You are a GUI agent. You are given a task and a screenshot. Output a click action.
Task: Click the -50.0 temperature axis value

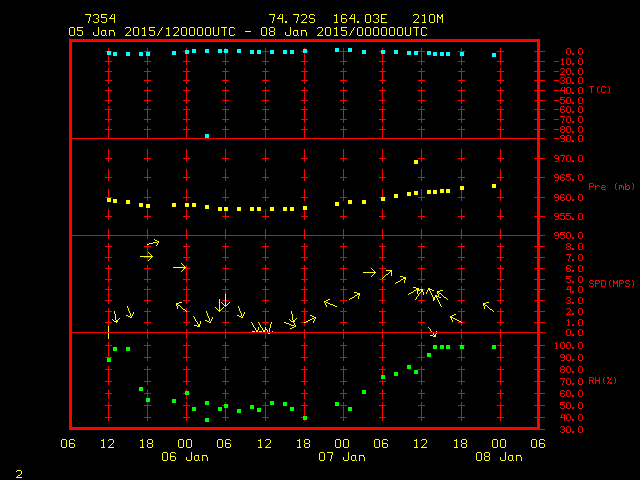[569, 100]
